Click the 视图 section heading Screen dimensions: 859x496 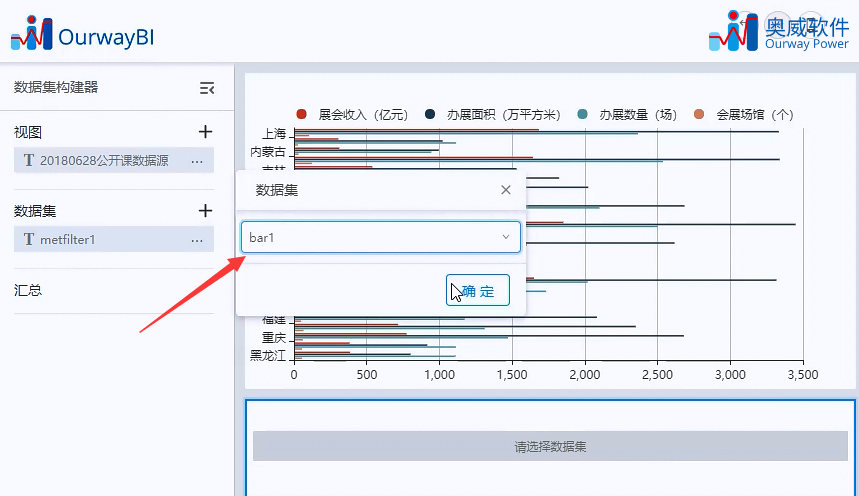(28, 132)
